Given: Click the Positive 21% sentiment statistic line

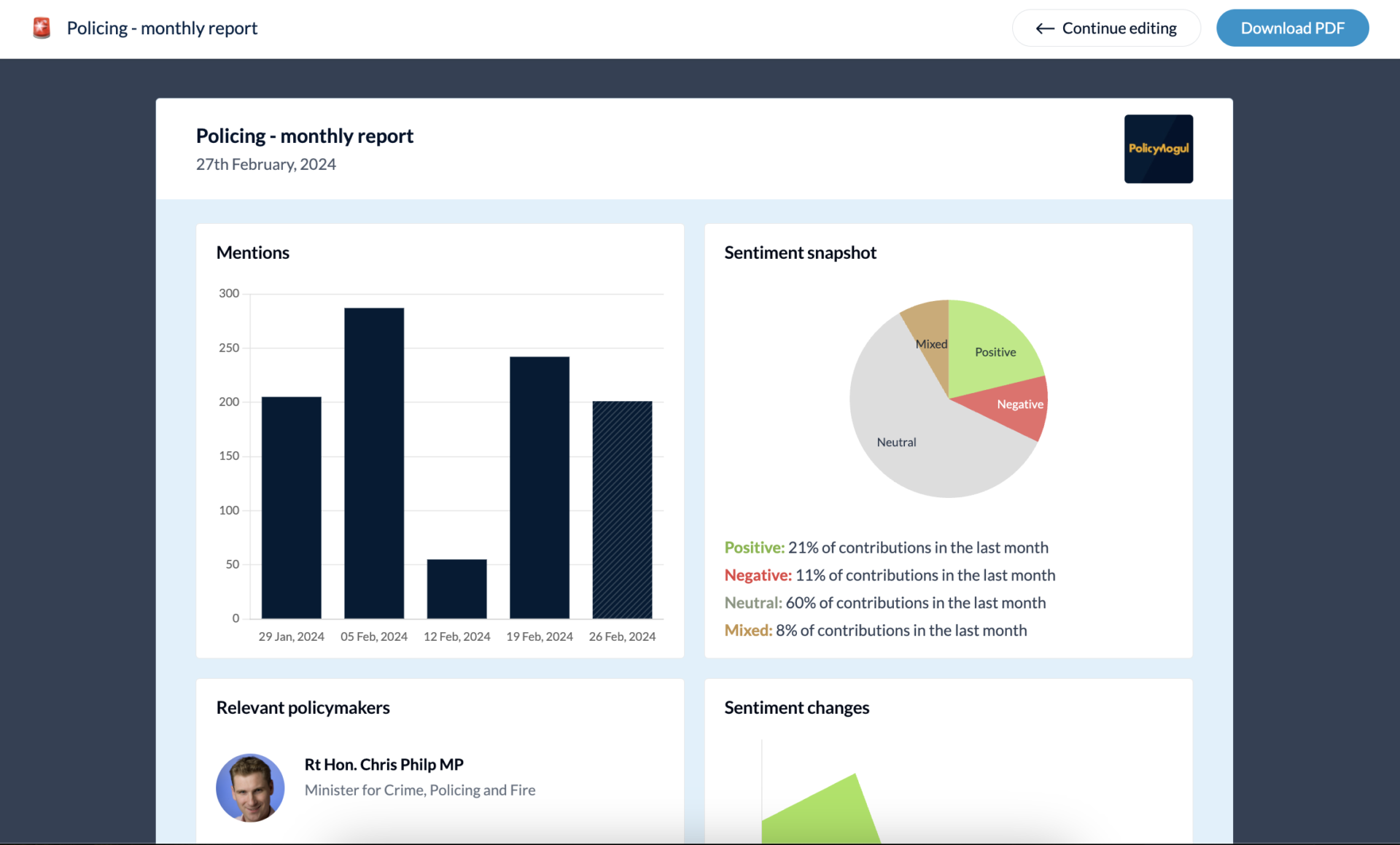Looking at the screenshot, I should [x=886, y=547].
